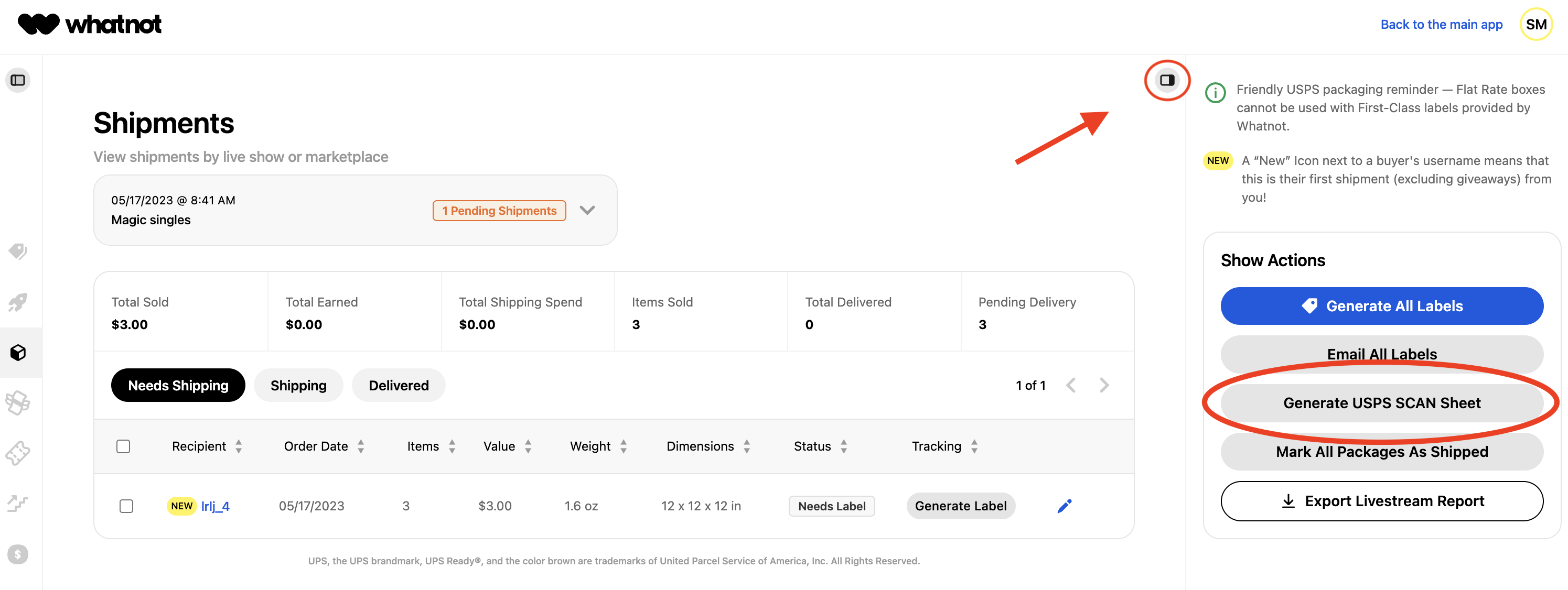
Task: Follow the Back to the main app link
Action: (x=1441, y=24)
